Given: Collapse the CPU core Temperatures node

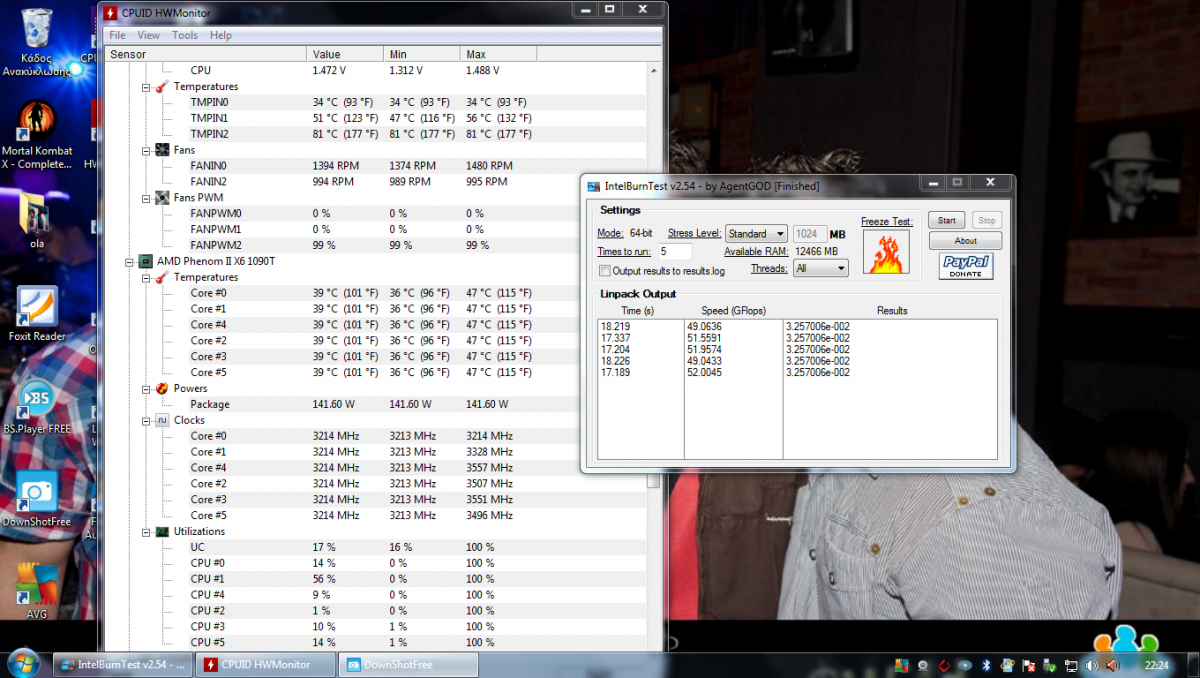Looking at the screenshot, I should (x=146, y=277).
